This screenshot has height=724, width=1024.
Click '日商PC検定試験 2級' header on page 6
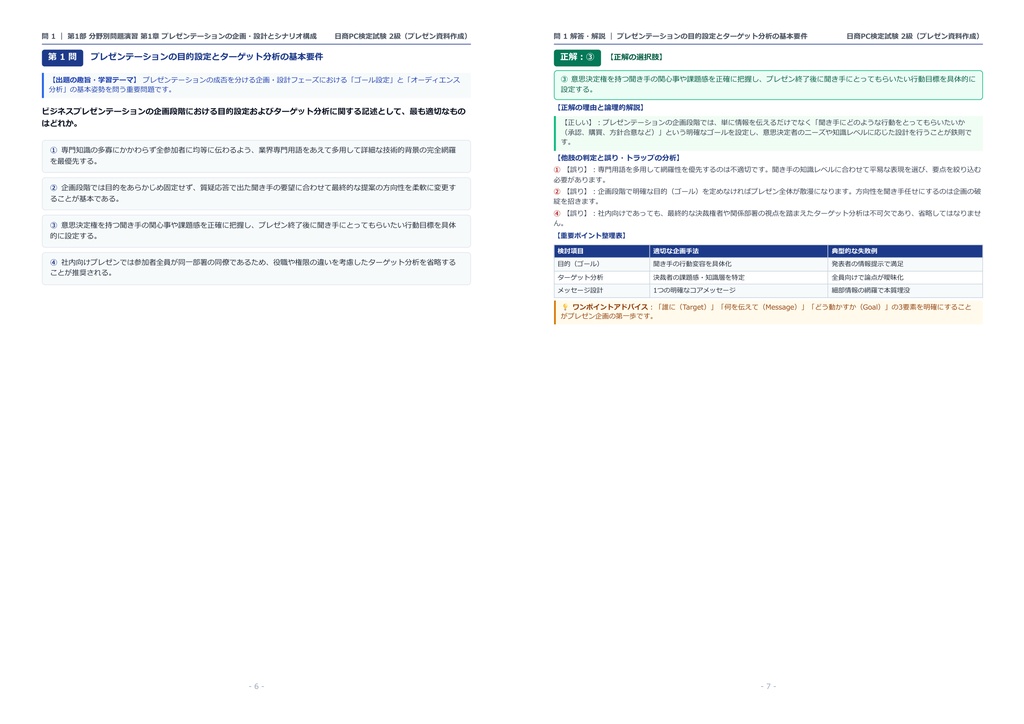401,37
